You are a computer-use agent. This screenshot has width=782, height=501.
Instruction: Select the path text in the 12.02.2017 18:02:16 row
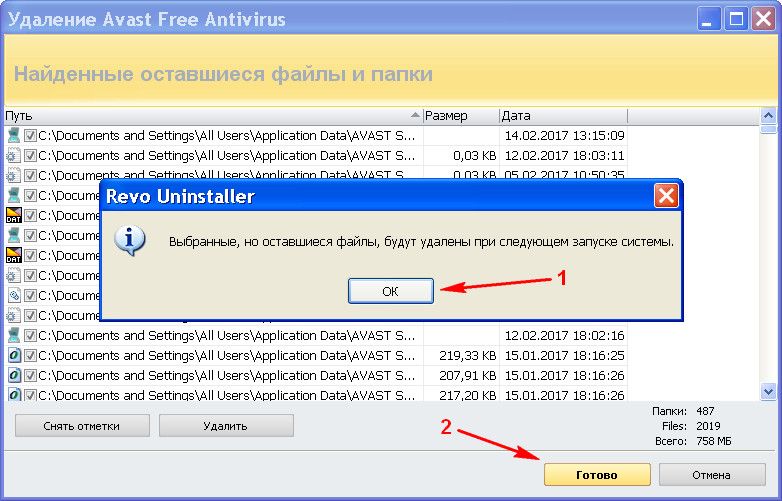click(226, 335)
